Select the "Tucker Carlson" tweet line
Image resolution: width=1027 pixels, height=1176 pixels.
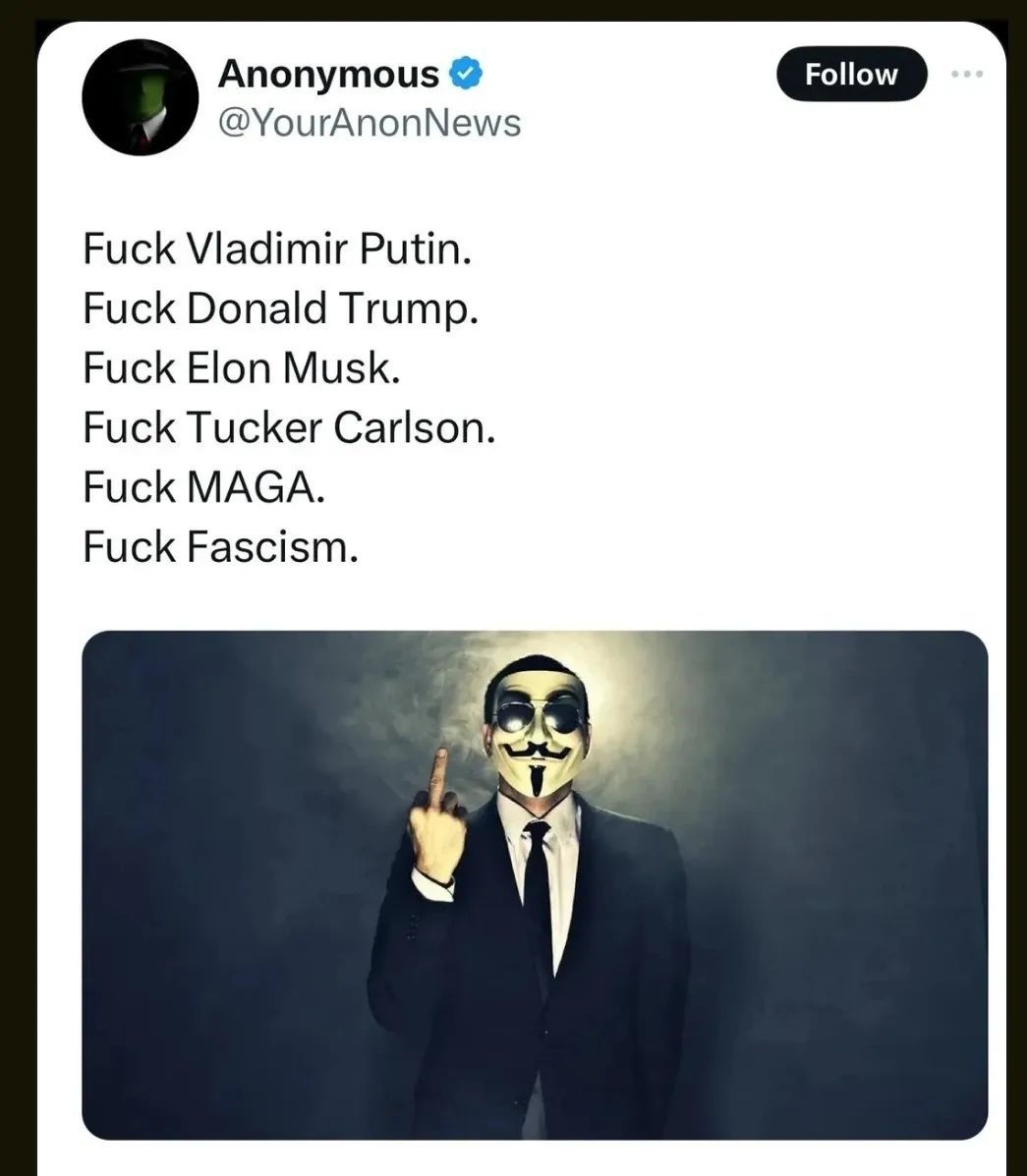pyautogui.click(x=289, y=427)
